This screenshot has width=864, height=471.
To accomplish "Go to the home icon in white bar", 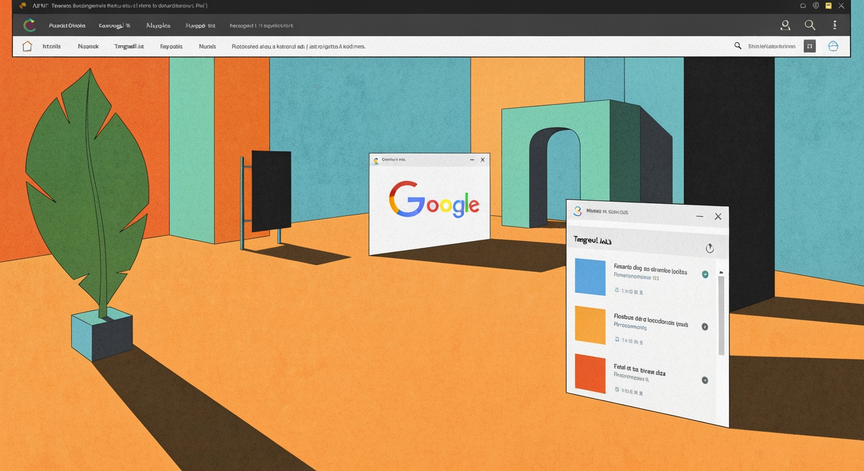I will point(27,46).
